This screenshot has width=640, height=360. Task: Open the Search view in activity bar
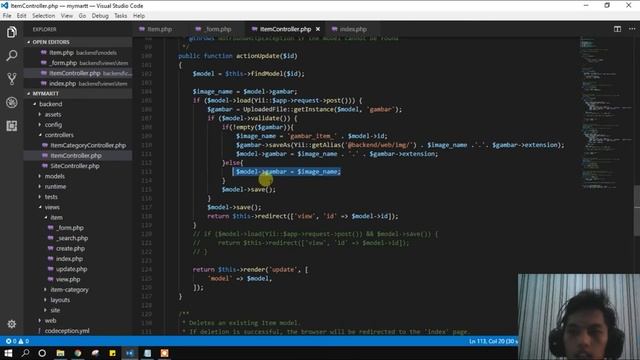(11, 55)
